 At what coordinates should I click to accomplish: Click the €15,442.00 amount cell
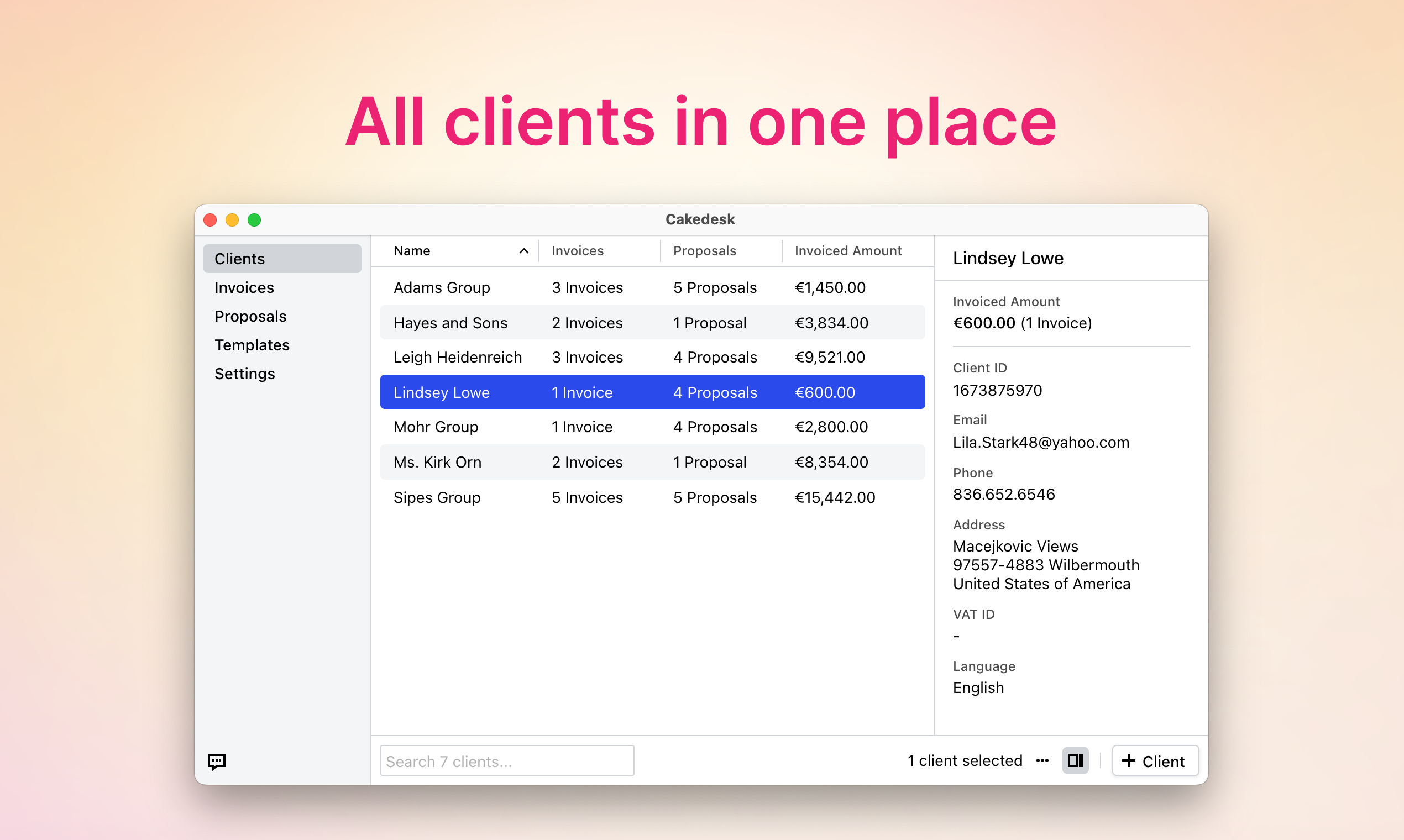pyautogui.click(x=835, y=497)
